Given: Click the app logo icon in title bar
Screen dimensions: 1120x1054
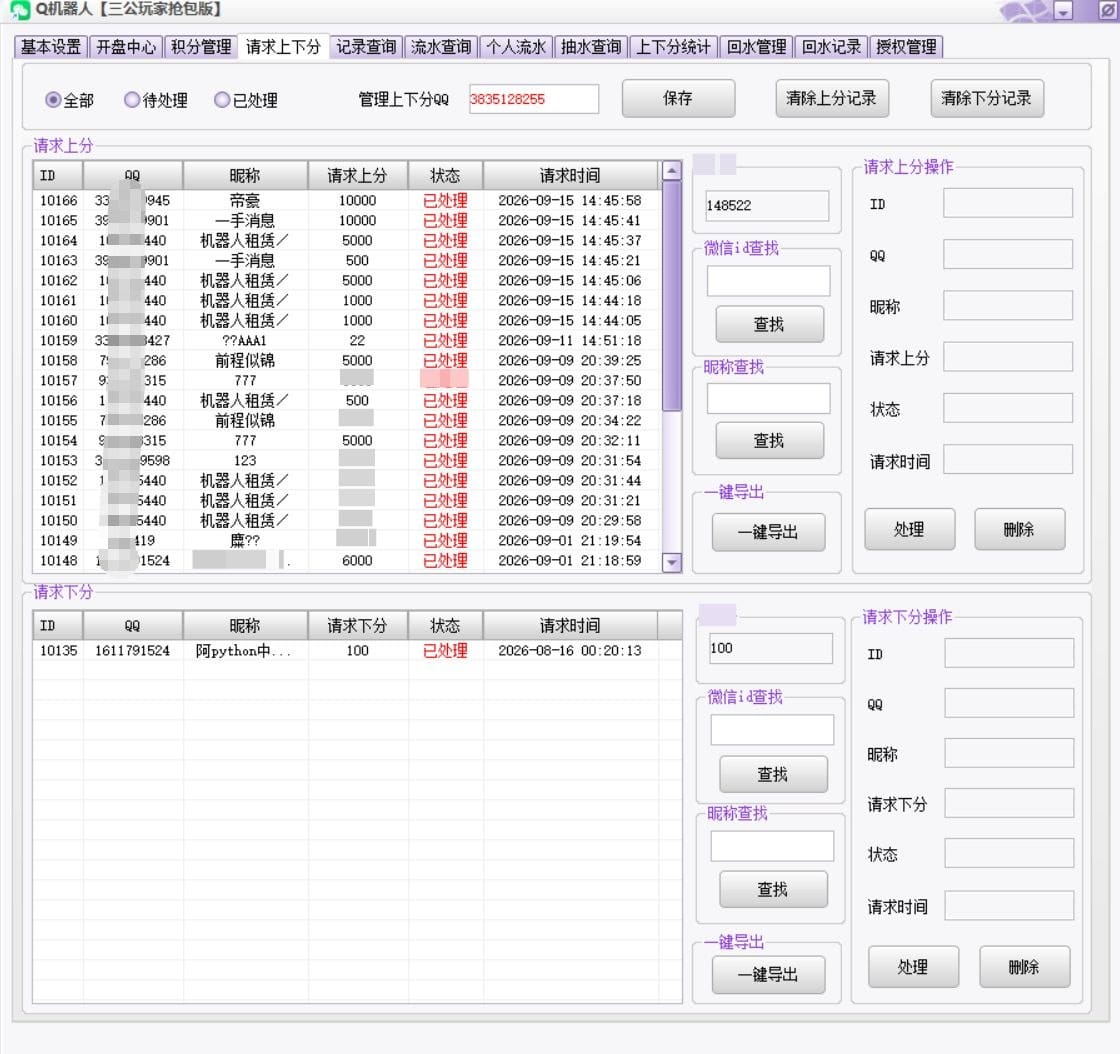Looking at the screenshot, I should click(20, 10).
